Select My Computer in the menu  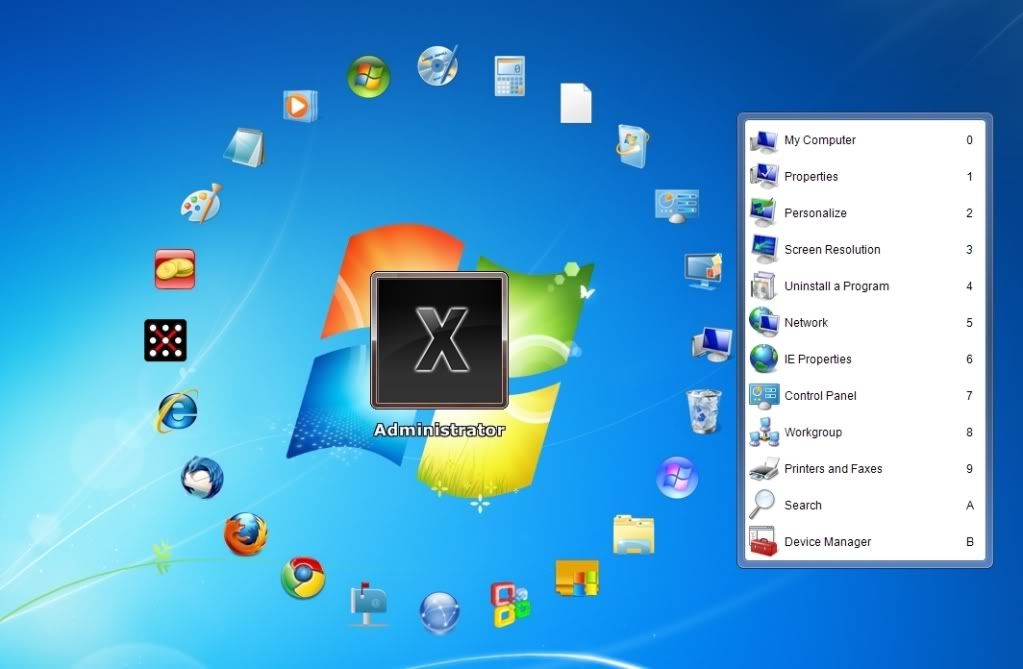(x=864, y=140)
